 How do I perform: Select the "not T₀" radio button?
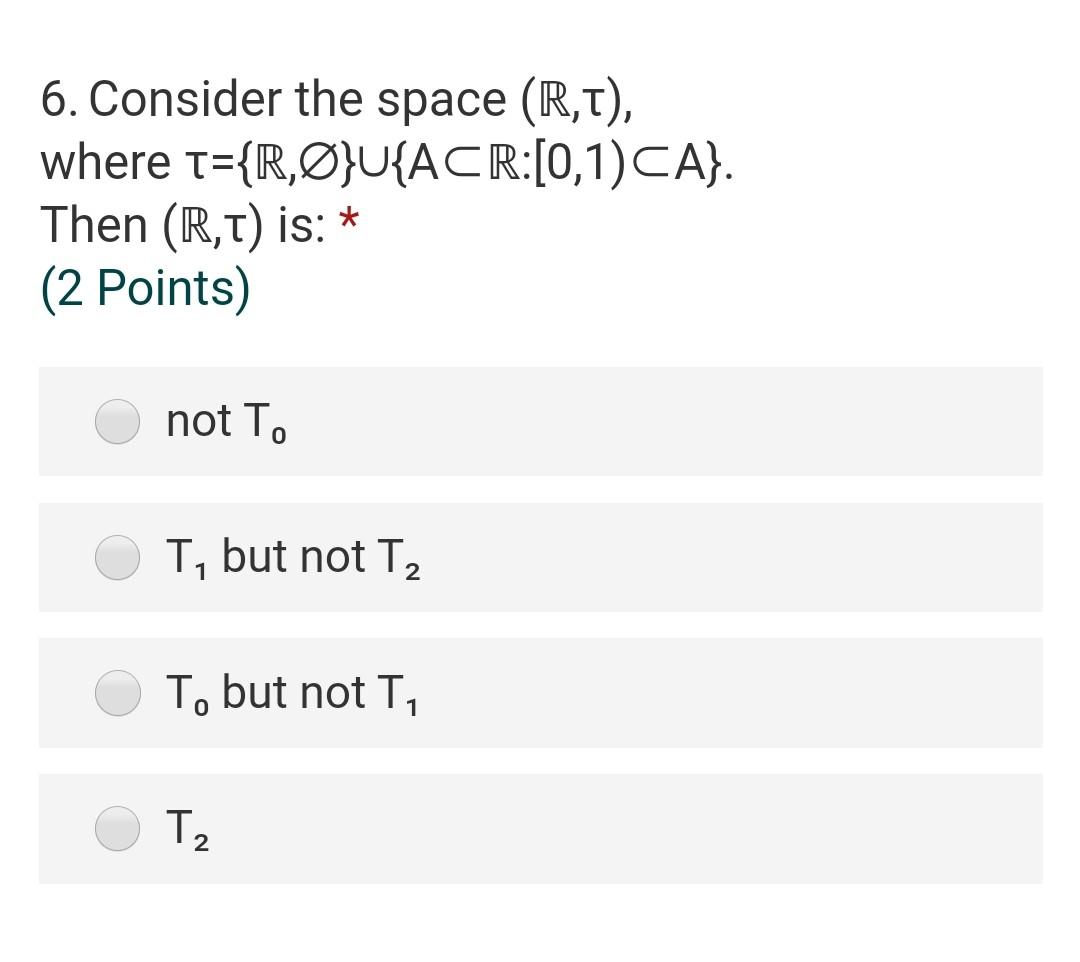(117, 421)
